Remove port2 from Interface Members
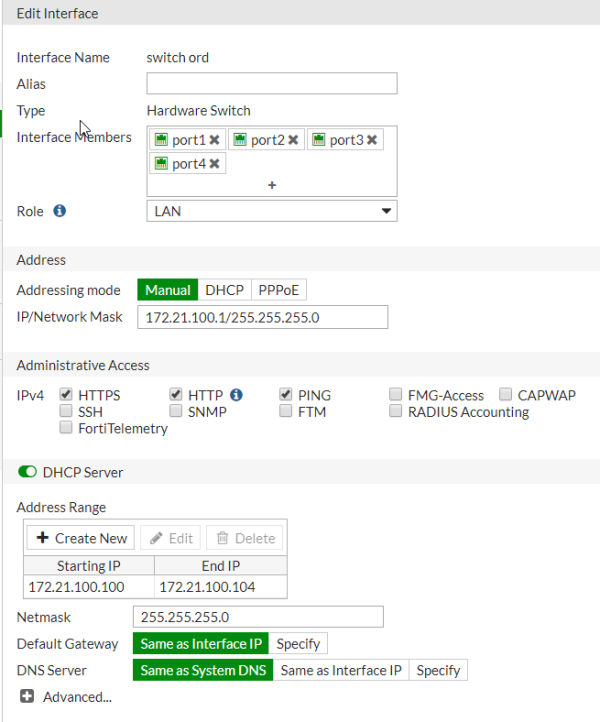 [293, 141]
